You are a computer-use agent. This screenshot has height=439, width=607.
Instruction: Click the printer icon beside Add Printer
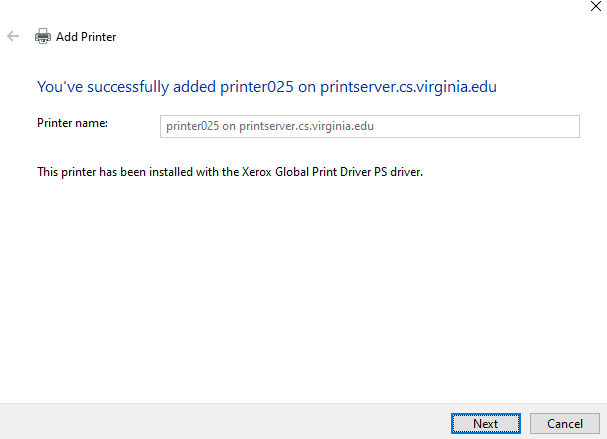click(x=43, y=37)
